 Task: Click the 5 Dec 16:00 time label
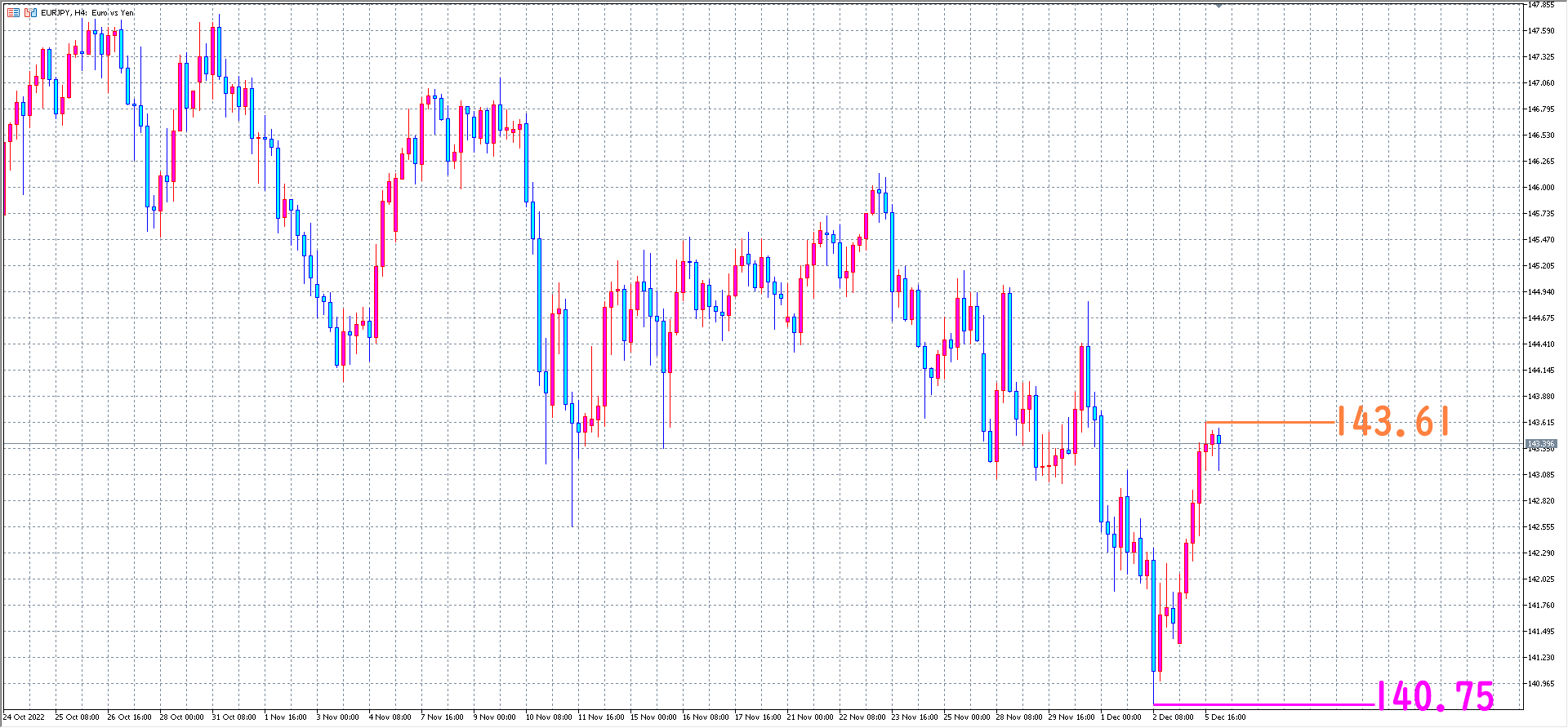click(1226, 717)
